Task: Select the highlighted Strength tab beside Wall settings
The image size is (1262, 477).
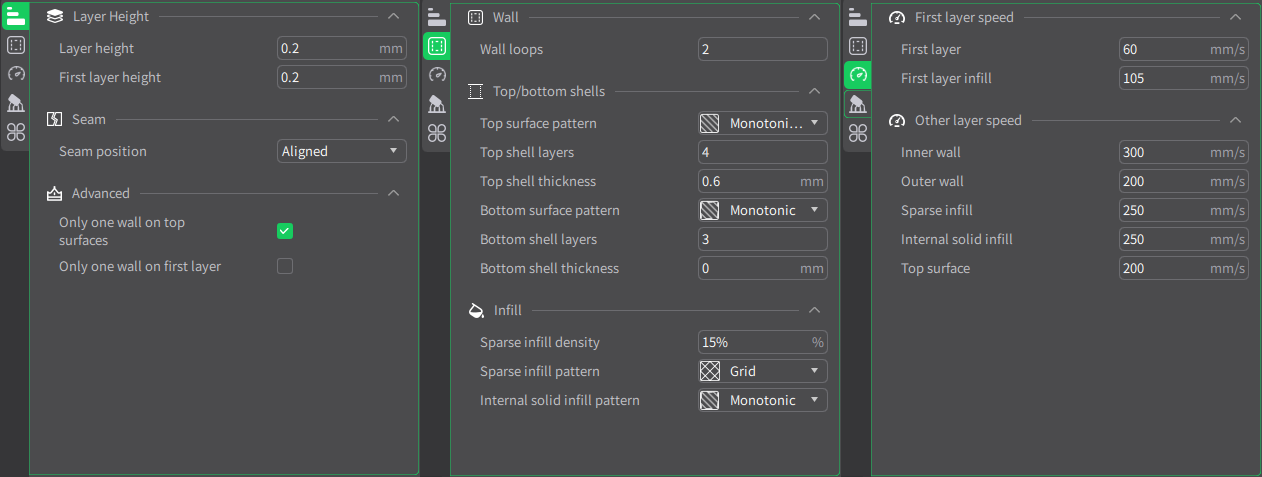Action: click(x=436, y=45)
